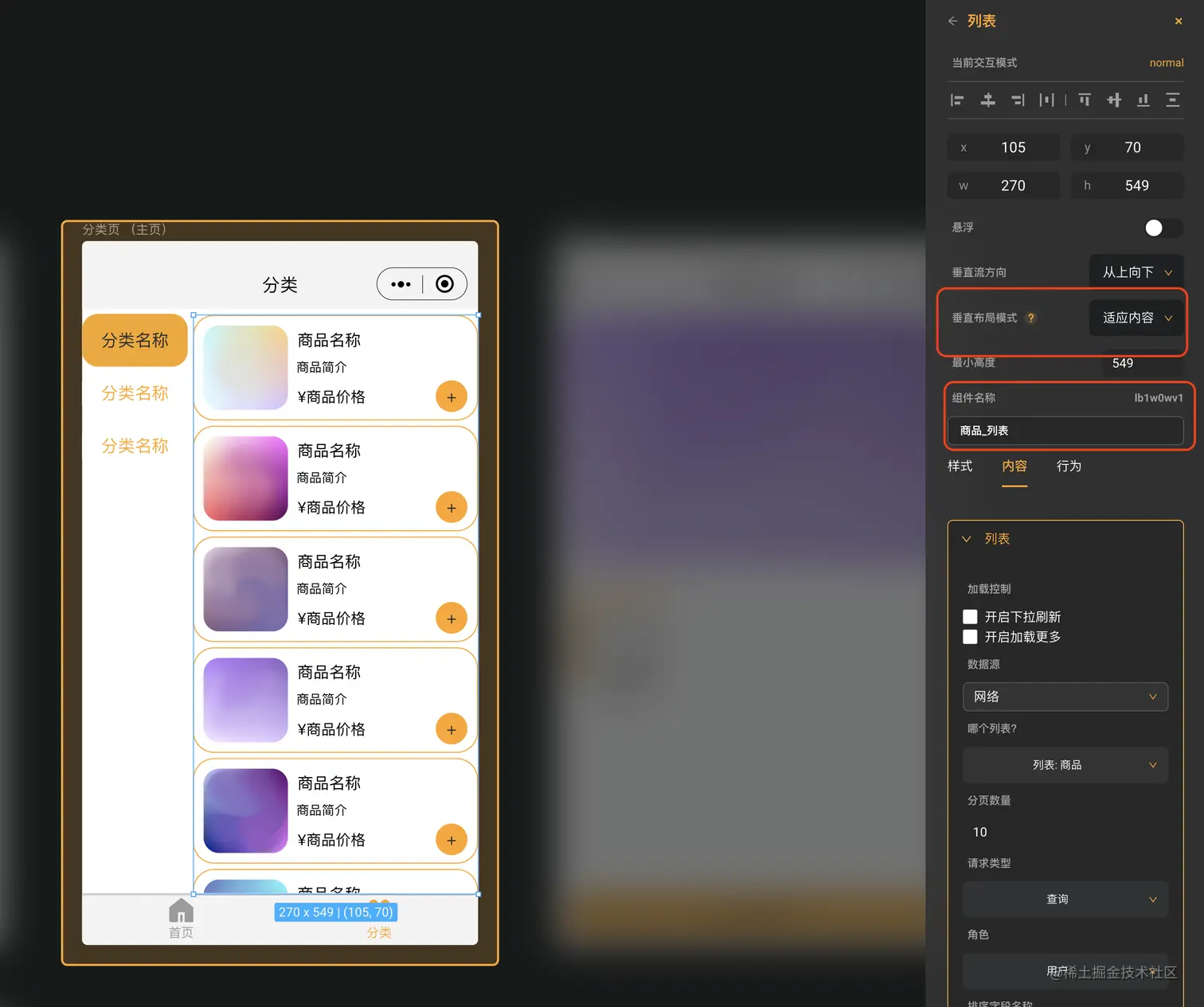Toggle the 悬浮 floating switch
The width and height of the screenshot is (1204, 1007).
1163,228
